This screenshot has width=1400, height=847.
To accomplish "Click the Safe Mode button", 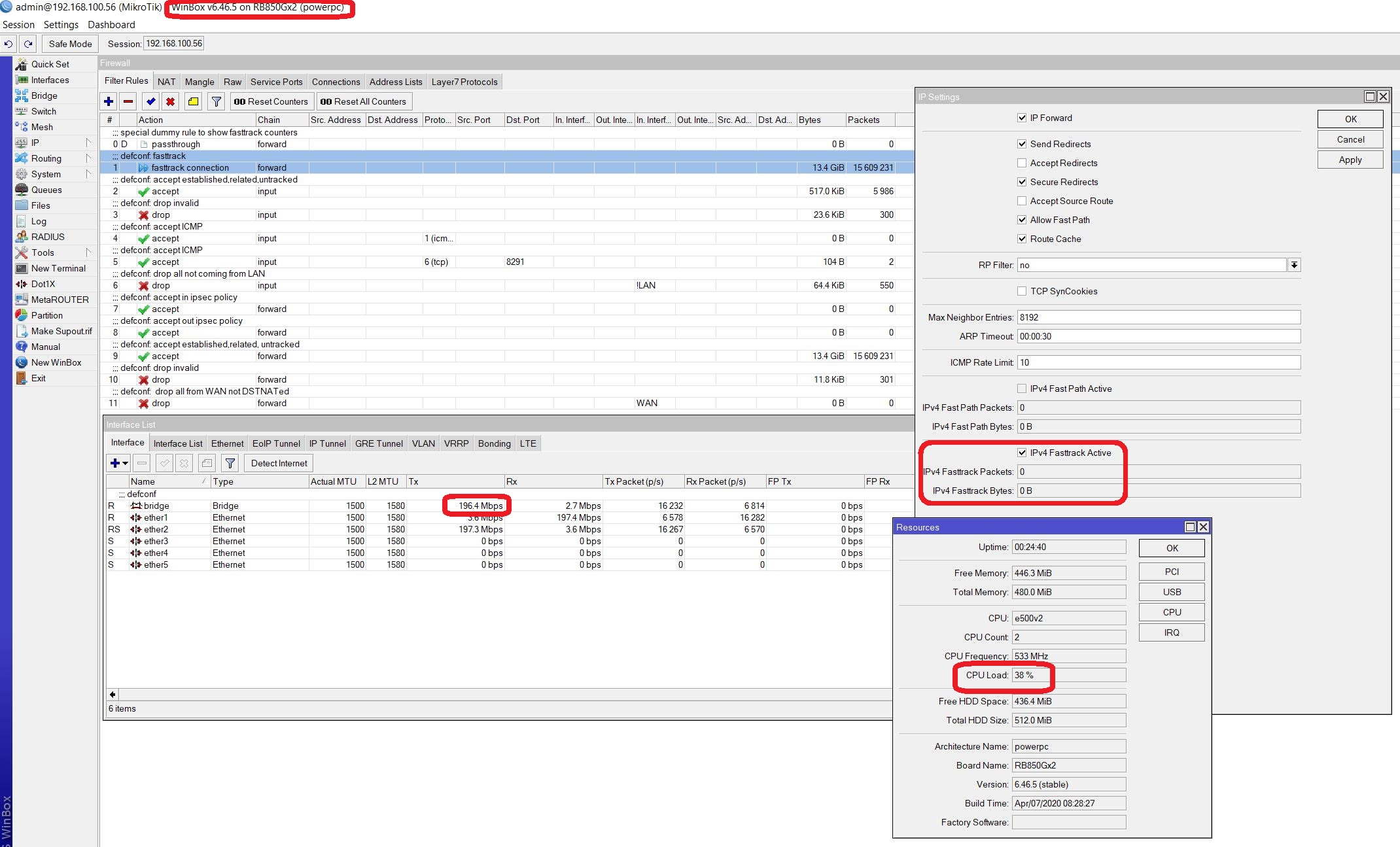I will [70, 44].
